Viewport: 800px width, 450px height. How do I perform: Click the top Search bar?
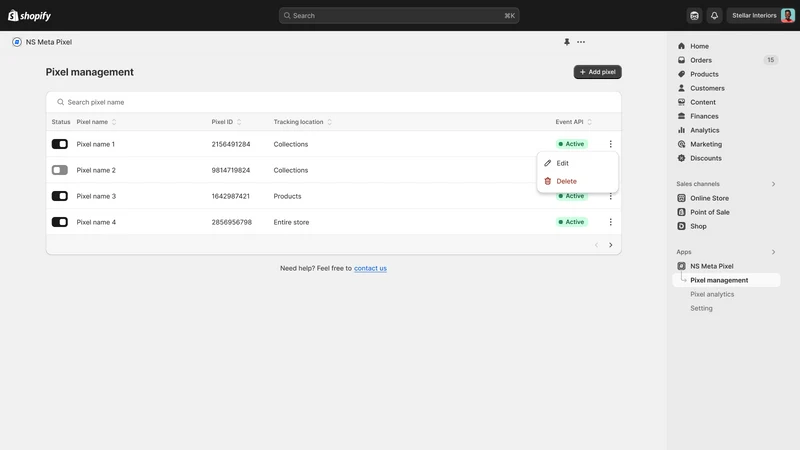399,16
